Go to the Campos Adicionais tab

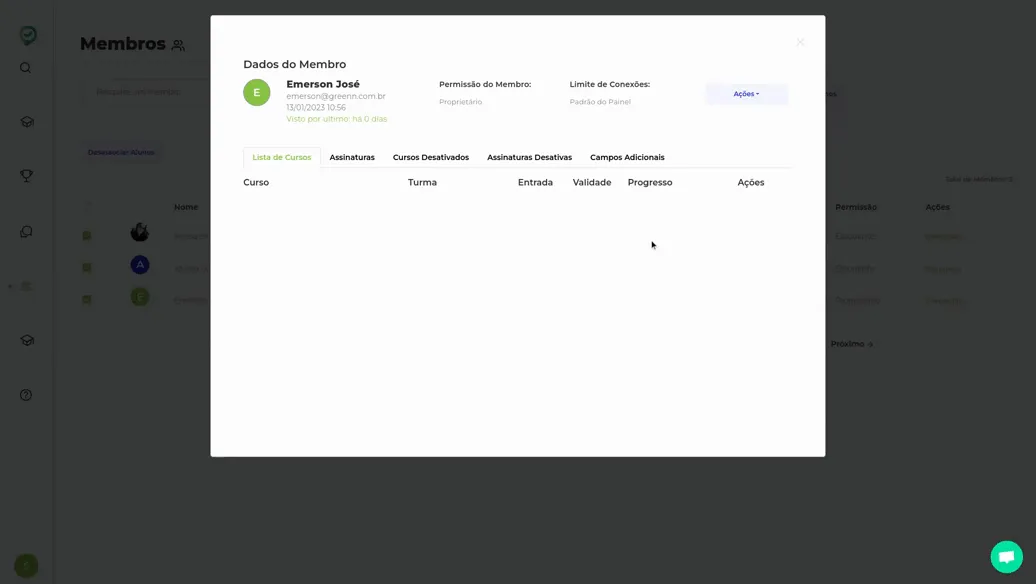tap(627, 157)
